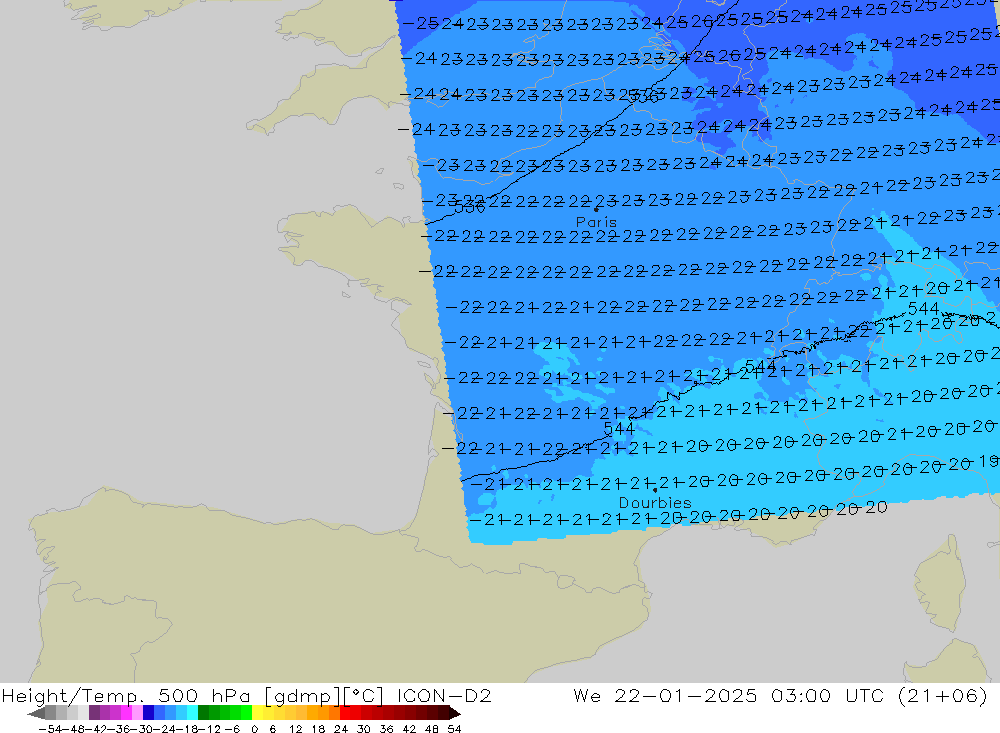
Task: Pick the dark red right arrow of the legend
Action: tap(455, 713)
